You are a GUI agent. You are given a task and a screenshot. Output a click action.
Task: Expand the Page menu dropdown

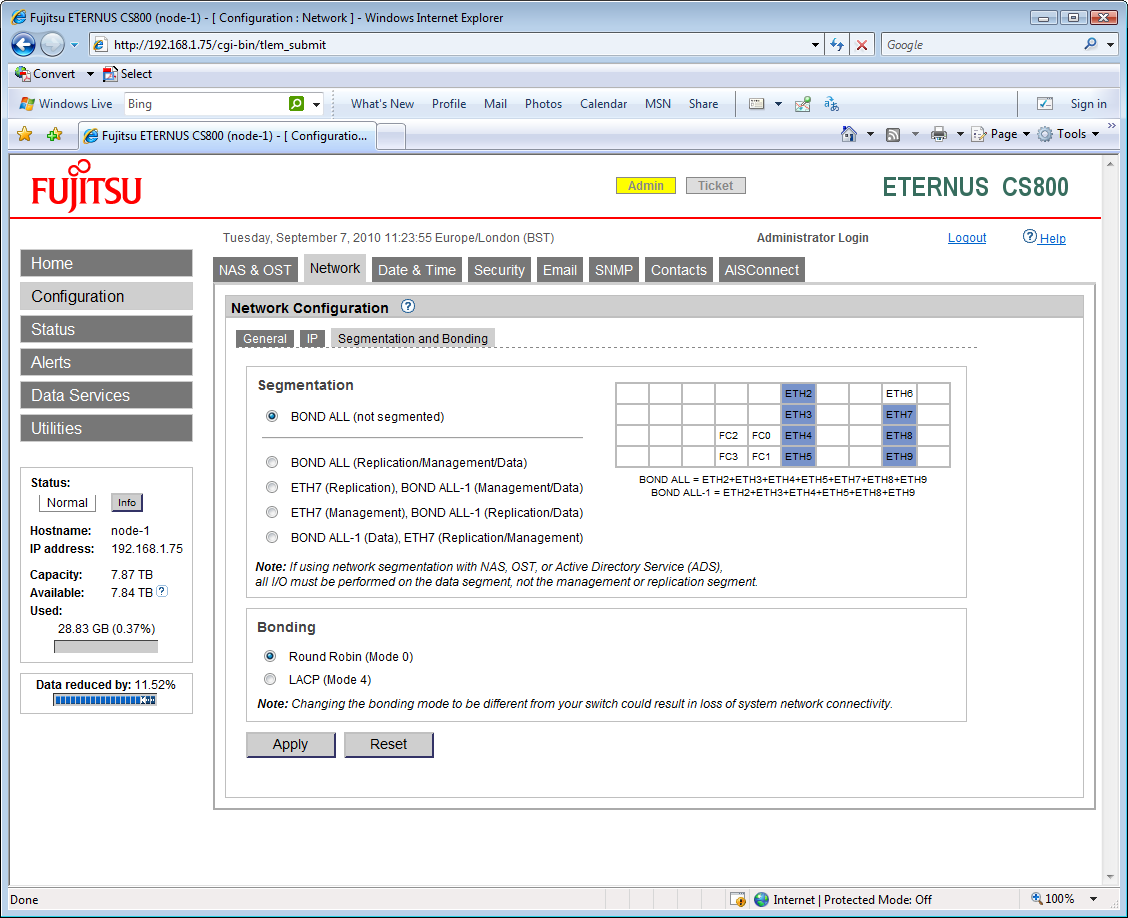1027,135
